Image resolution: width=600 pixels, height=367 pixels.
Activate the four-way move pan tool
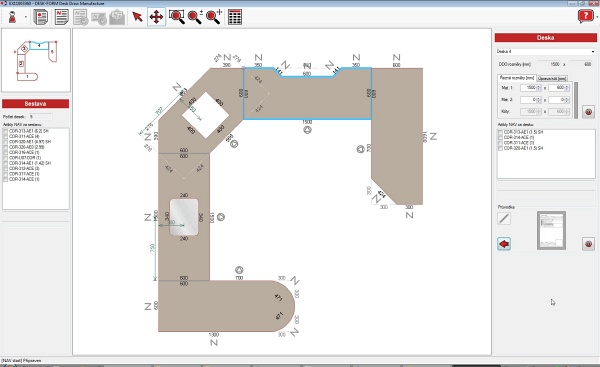[x=157, y=17]
